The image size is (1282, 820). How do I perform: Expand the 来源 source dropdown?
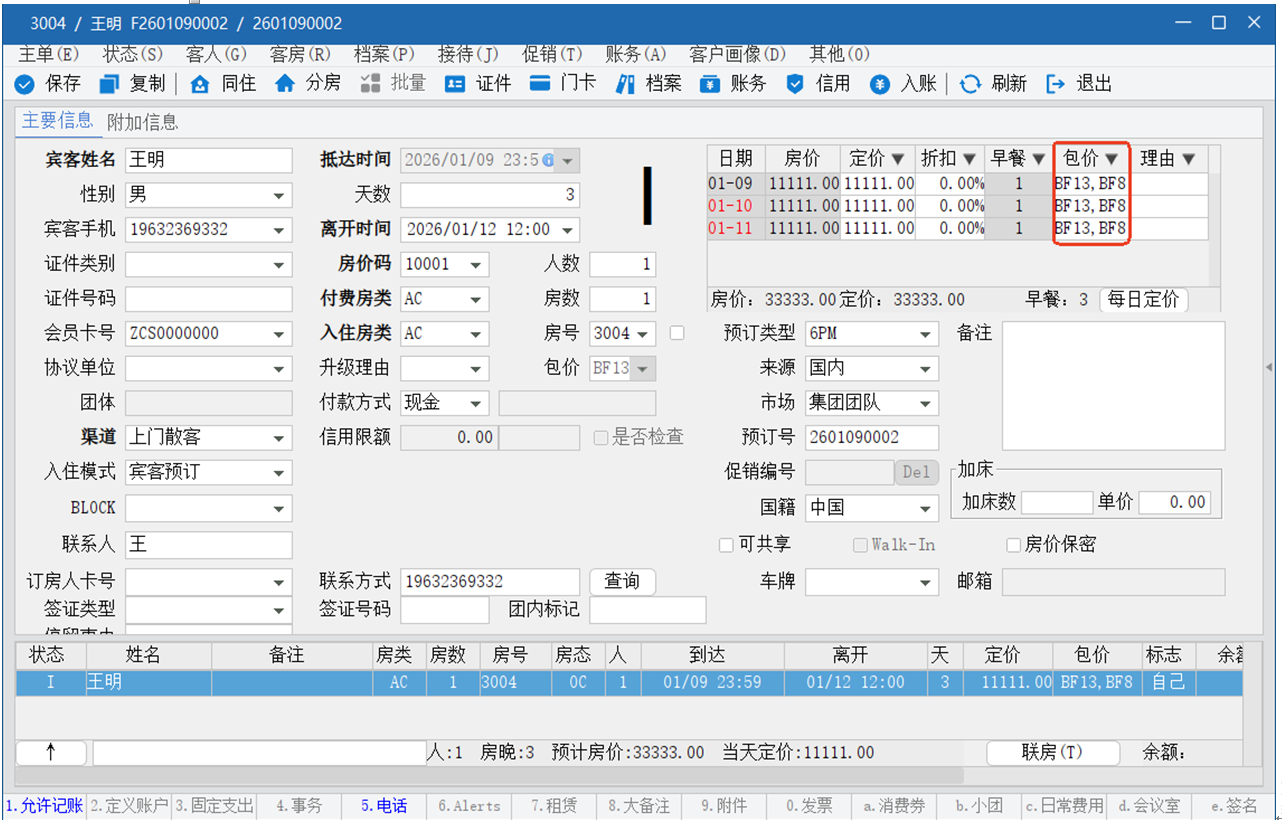[x=927, y=368]
